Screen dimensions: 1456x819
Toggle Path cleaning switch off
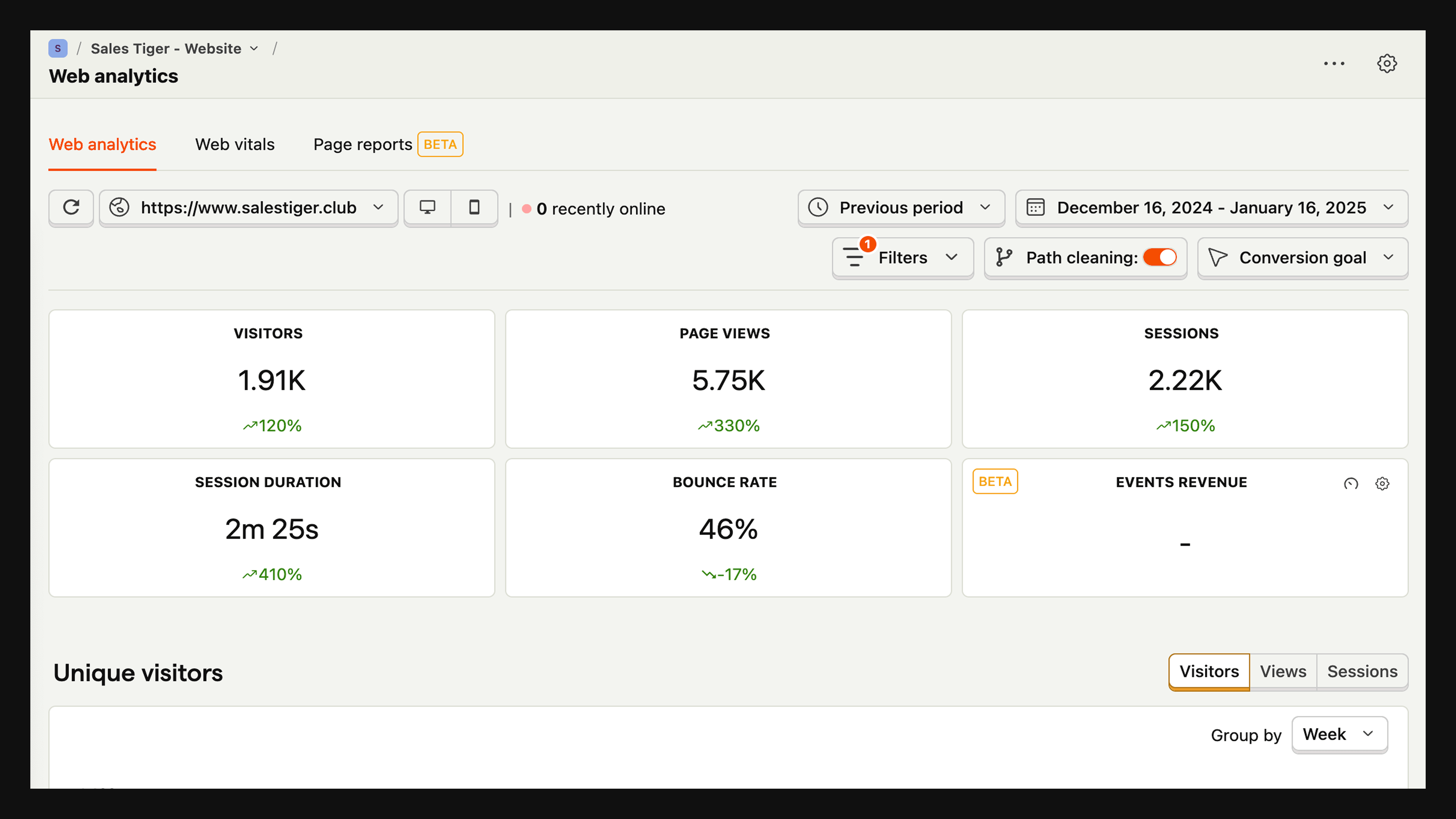(1160, 257)
